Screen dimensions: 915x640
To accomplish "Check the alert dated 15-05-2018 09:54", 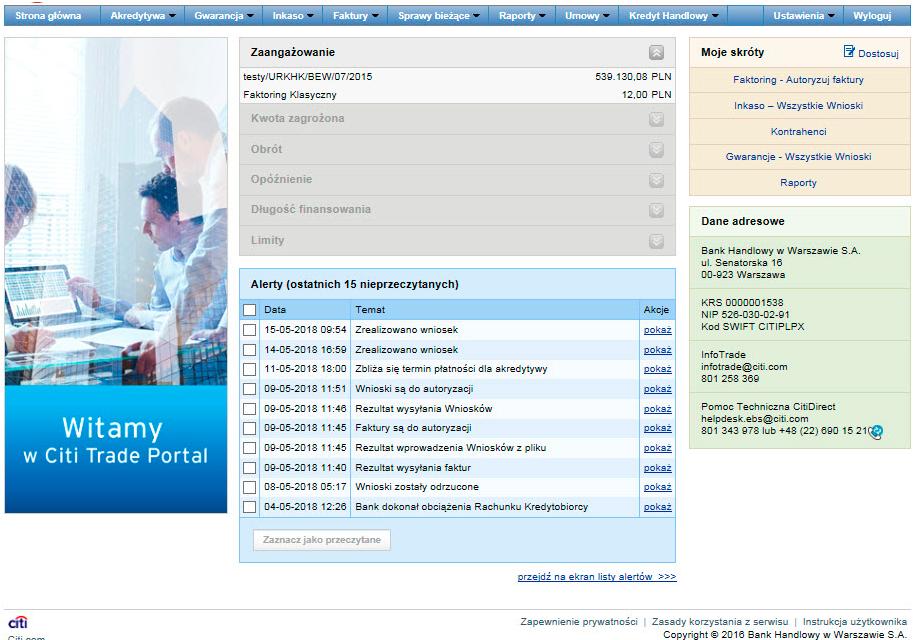I will tap(250, 330).
